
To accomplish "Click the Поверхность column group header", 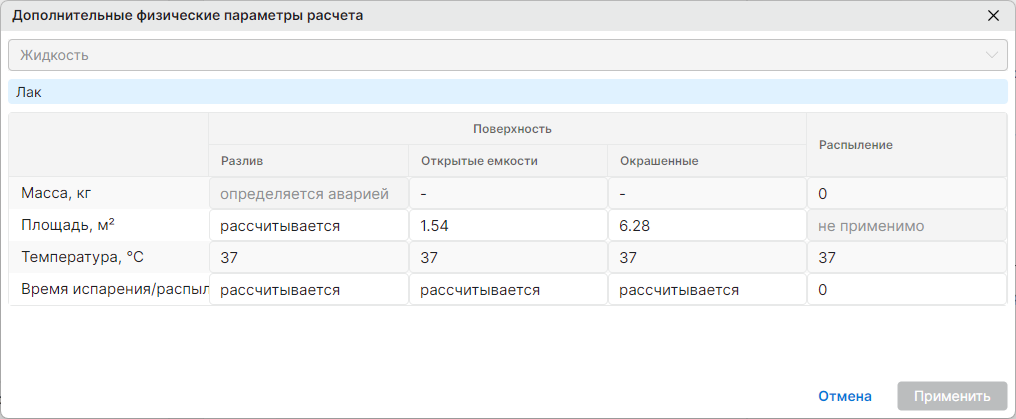I will pyautogui.click(x=507, y=128).
